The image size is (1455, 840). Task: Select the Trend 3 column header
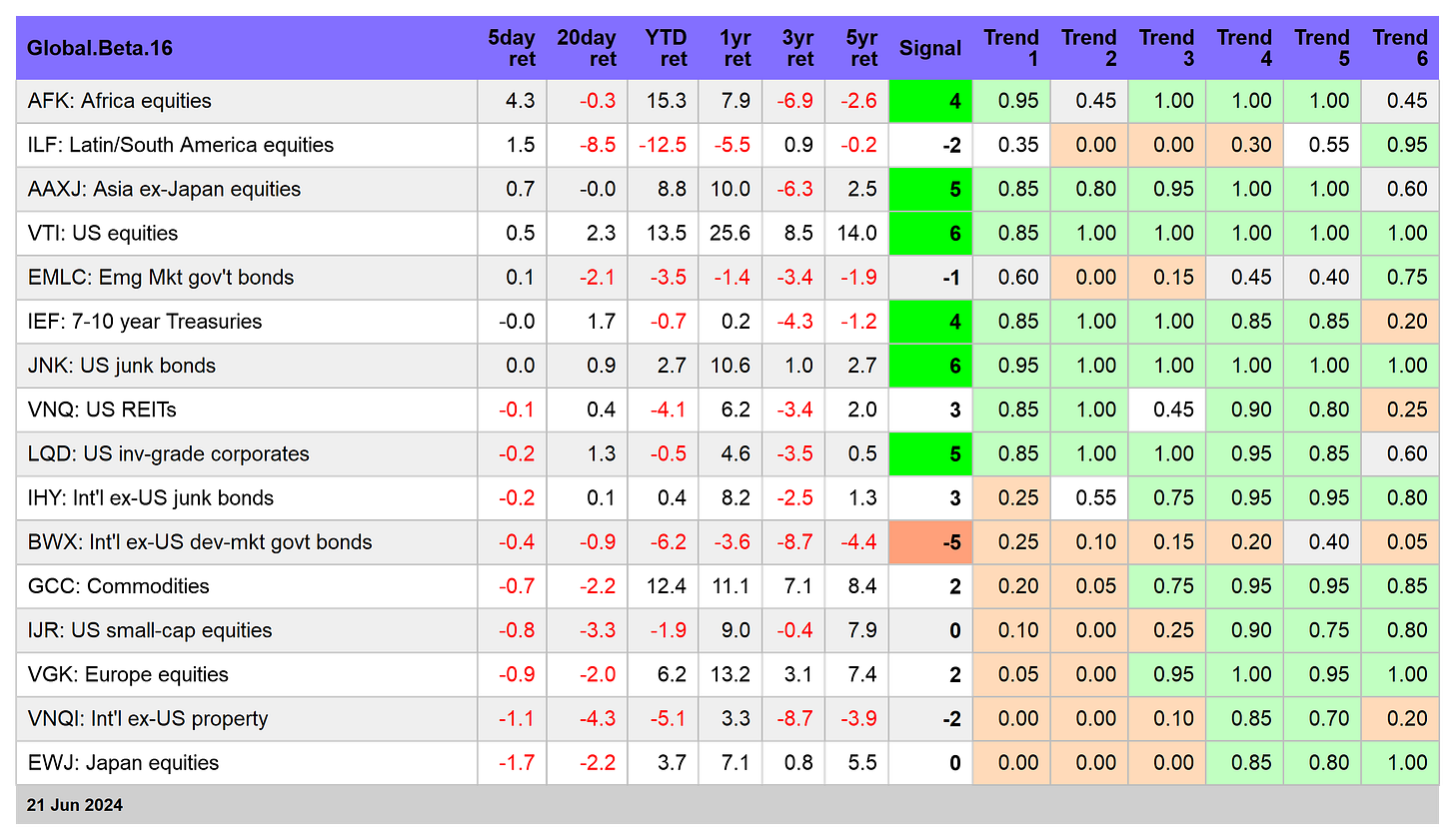(x=1167, y=48)
